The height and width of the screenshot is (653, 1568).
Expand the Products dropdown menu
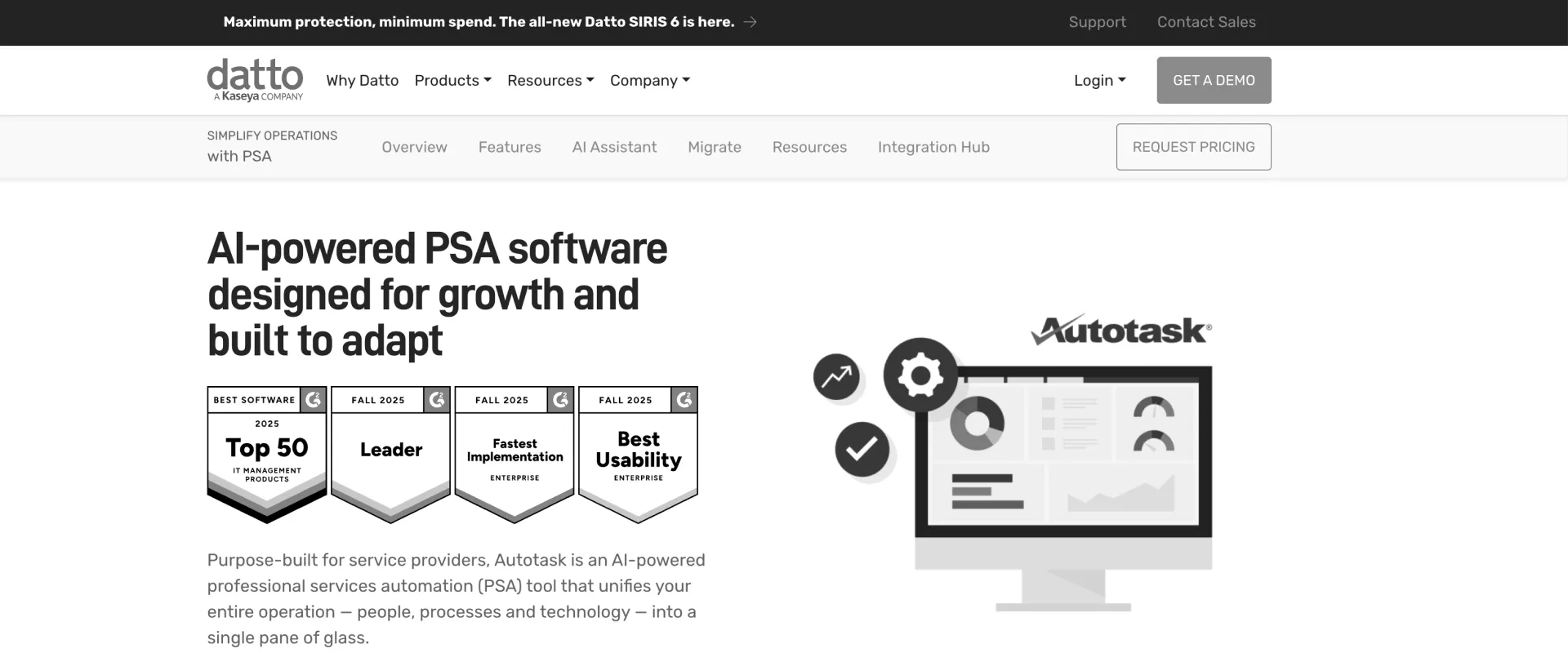click(x=452, y=80)
